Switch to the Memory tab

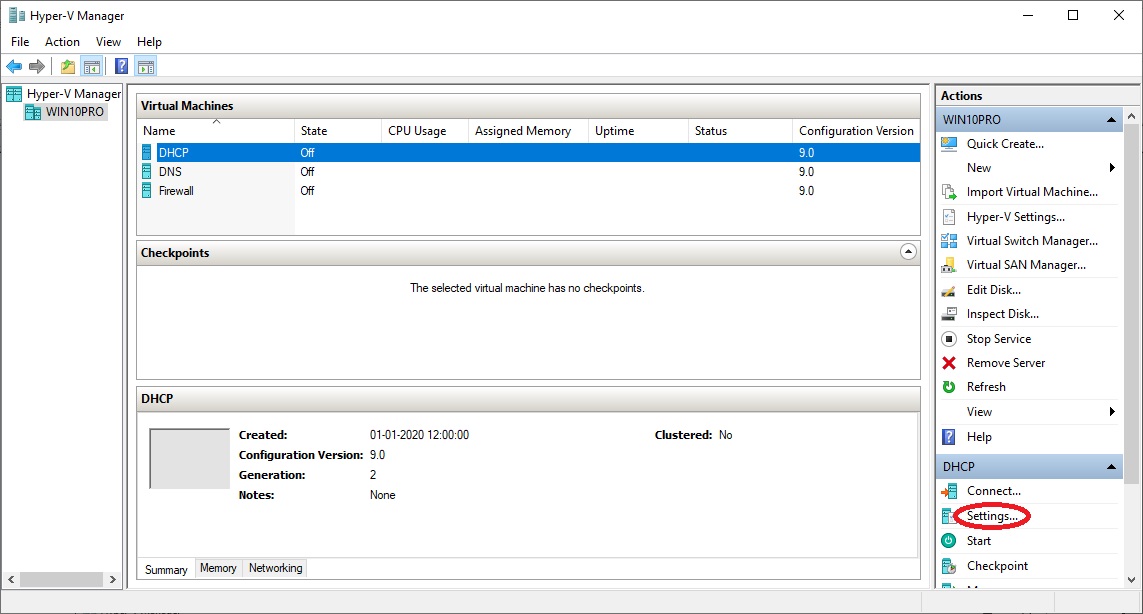click(218, 568)
